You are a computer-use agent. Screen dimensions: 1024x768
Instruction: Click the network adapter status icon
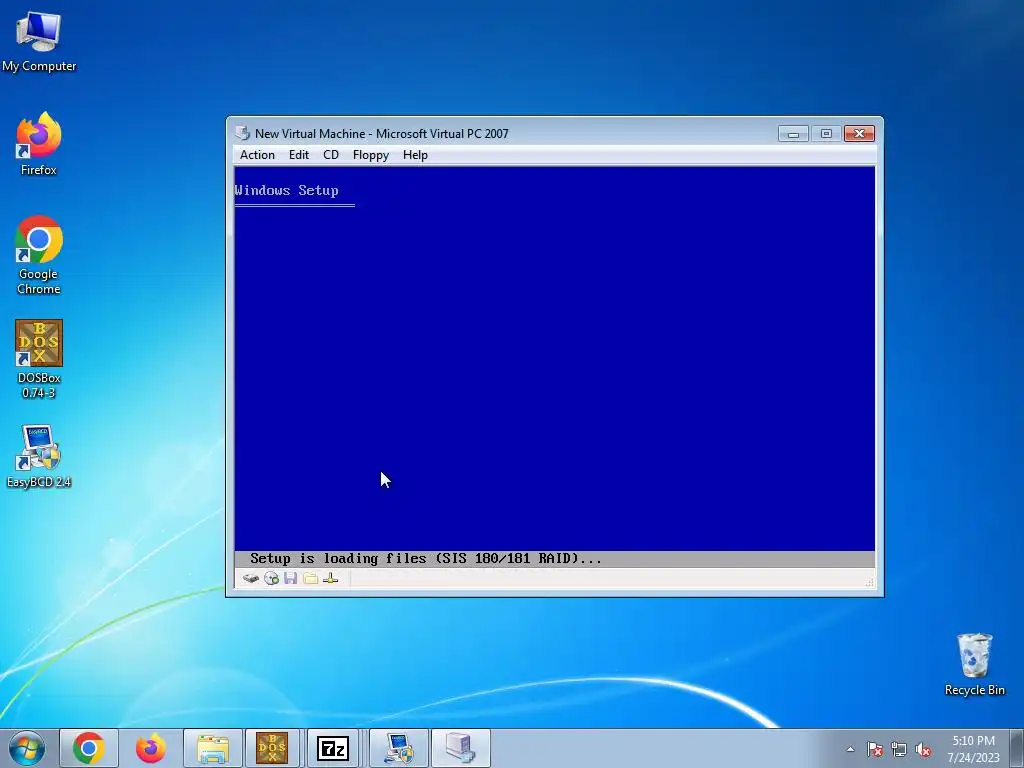[330, 579]
